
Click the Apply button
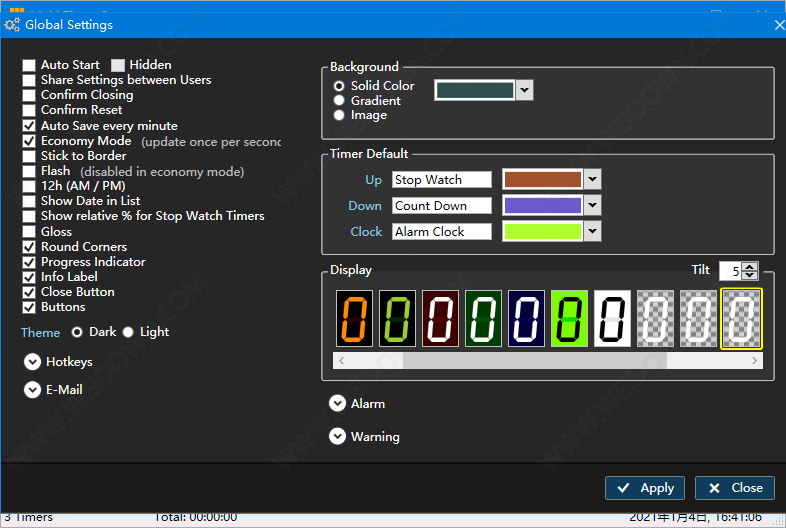coord(645,488)
